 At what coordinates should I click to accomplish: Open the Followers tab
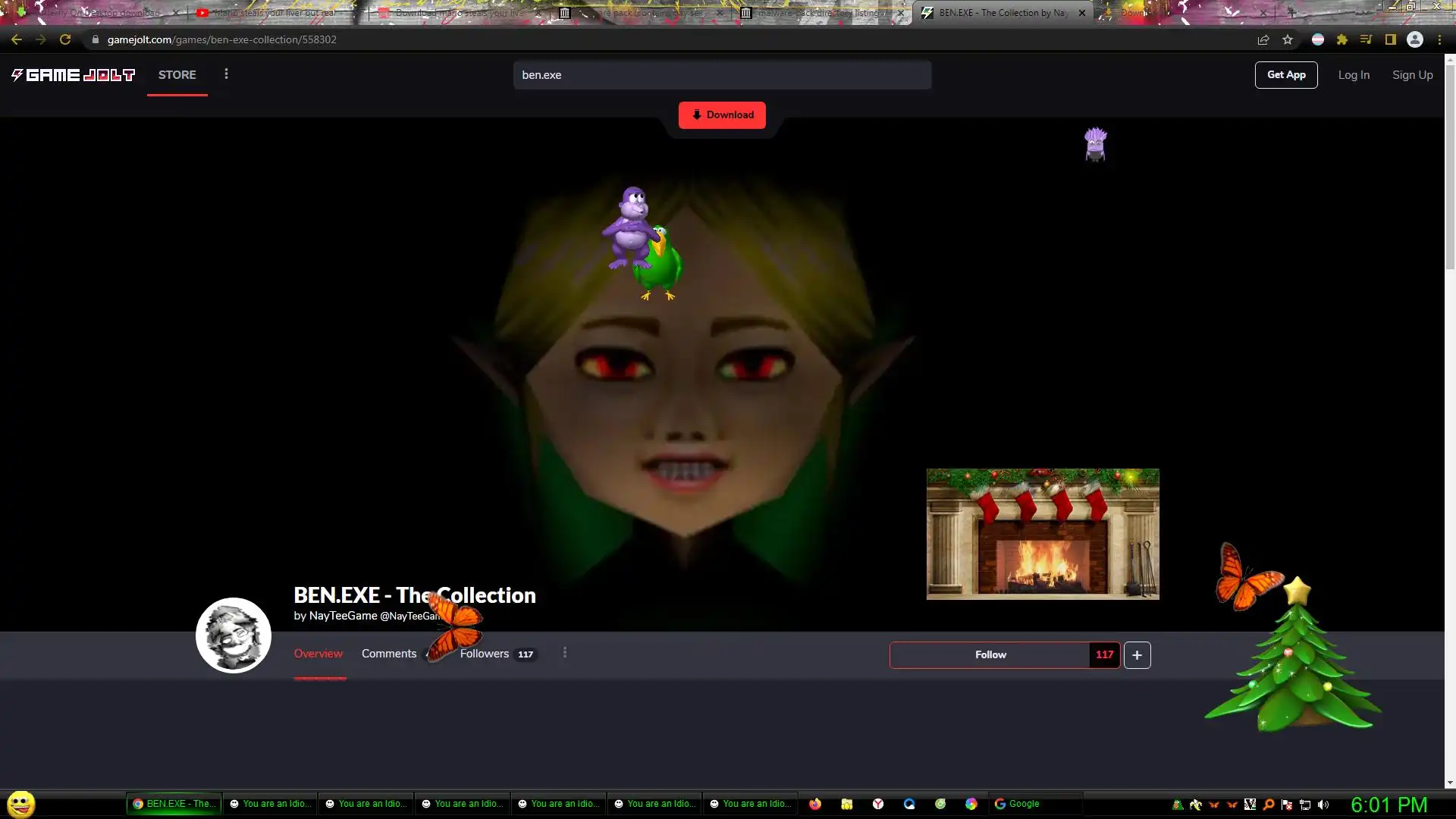[x=485, y=654]
